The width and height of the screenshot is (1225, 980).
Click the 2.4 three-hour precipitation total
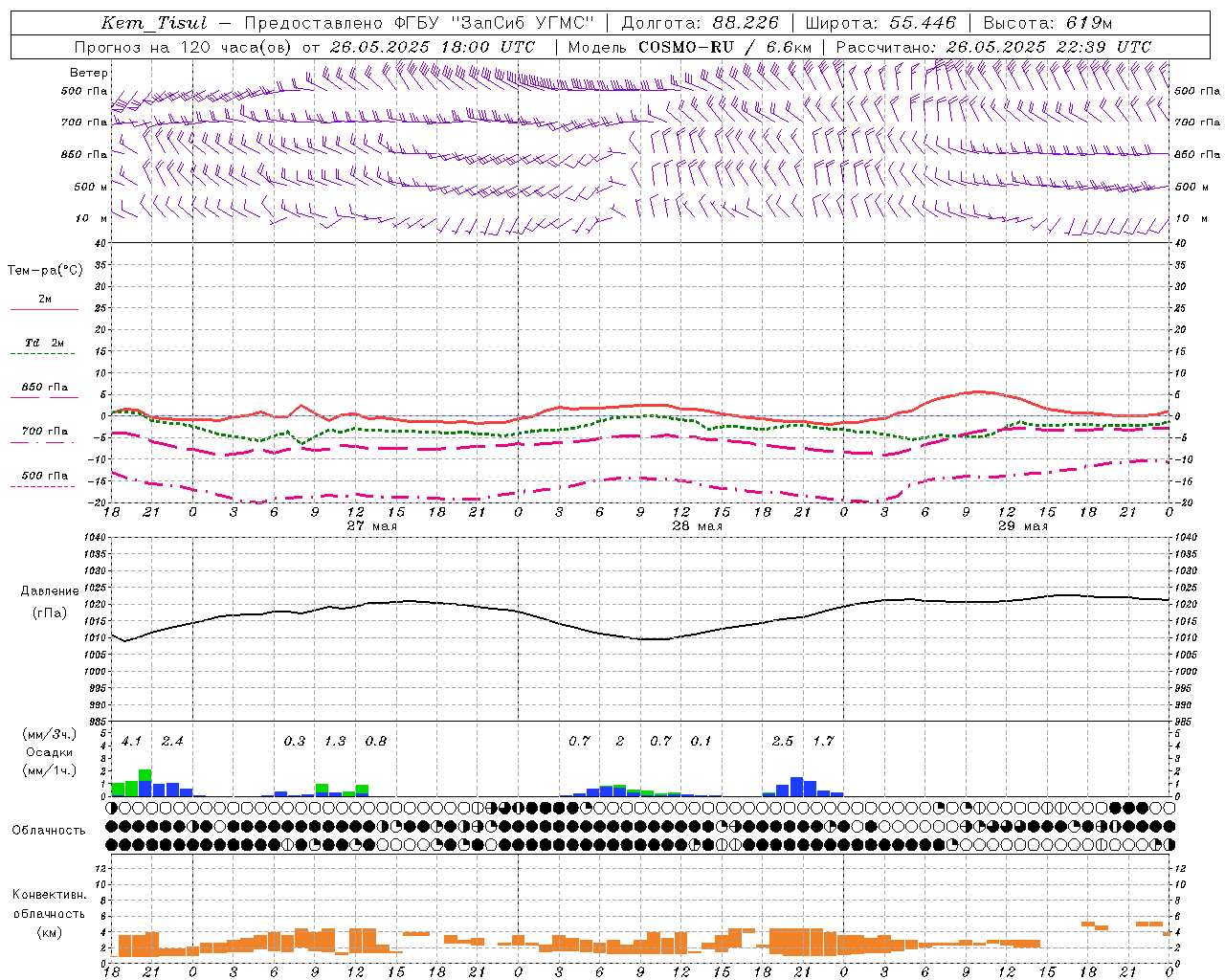click(172, 741)
